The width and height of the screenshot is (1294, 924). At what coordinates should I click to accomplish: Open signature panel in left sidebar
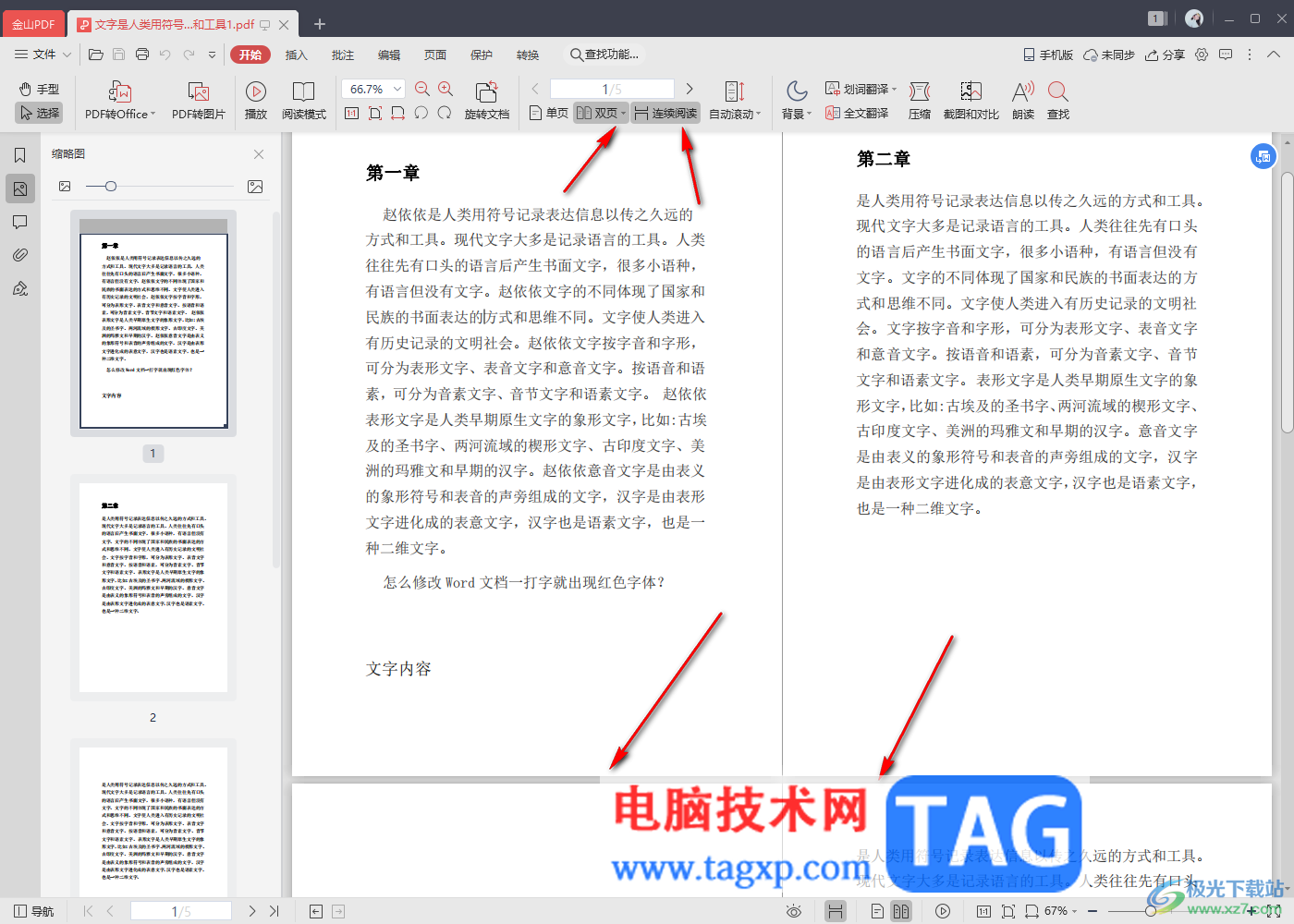point(20,288)
